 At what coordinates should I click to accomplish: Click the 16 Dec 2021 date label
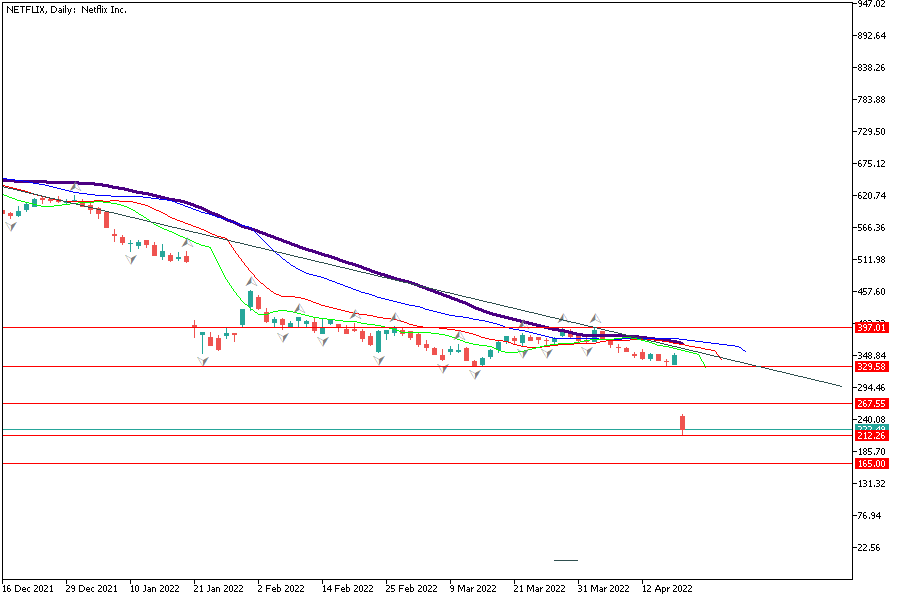[x=28, y=589]
